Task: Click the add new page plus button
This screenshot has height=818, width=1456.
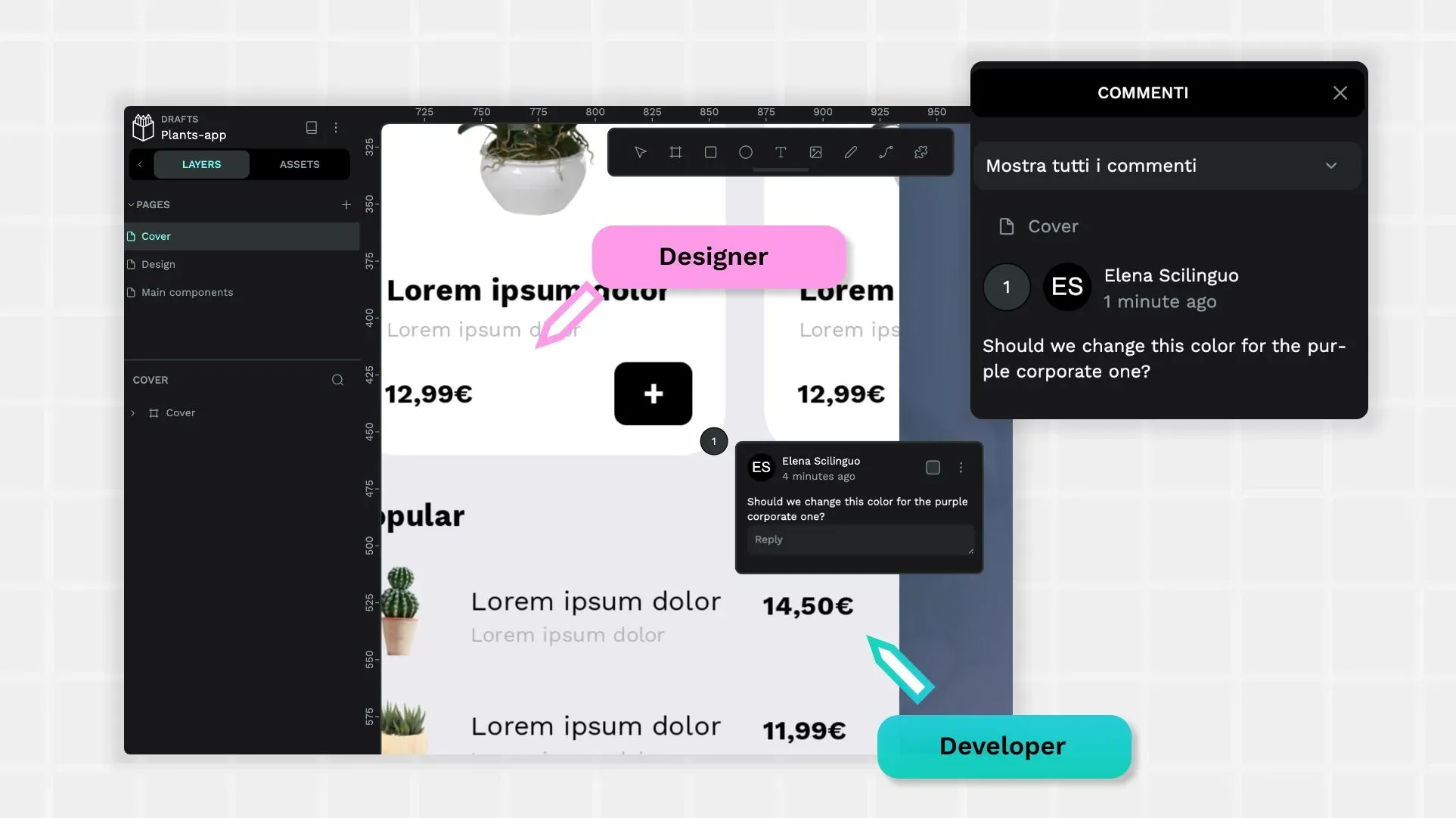Action: pyautogui.click(x=346, y=204)
